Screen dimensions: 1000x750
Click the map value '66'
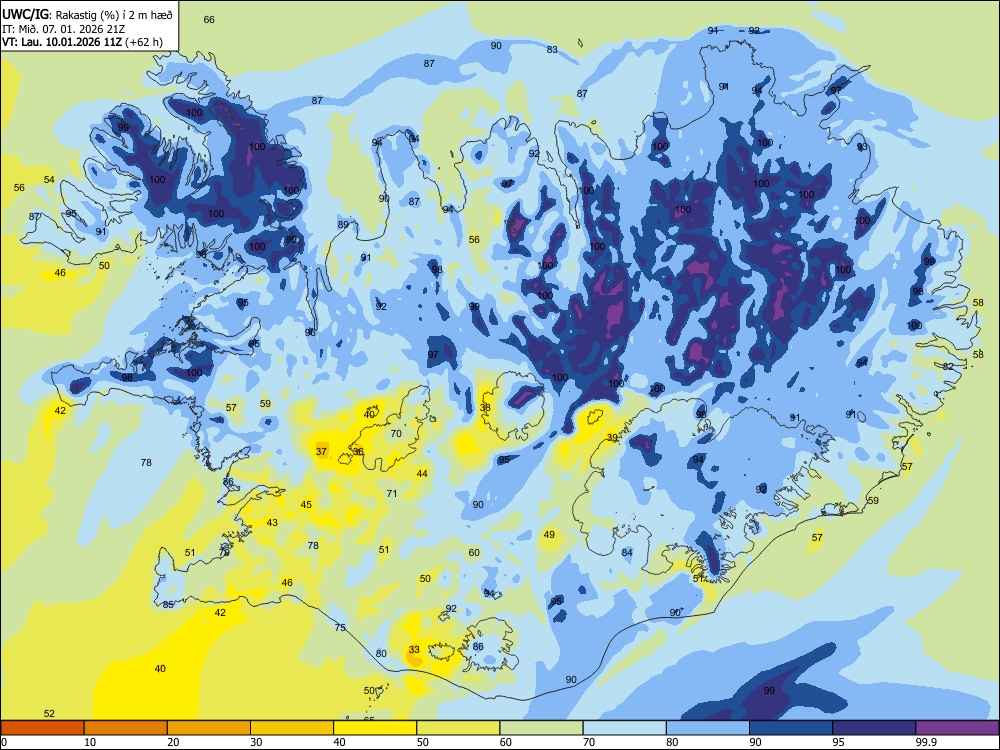click(x=209, y=19)
